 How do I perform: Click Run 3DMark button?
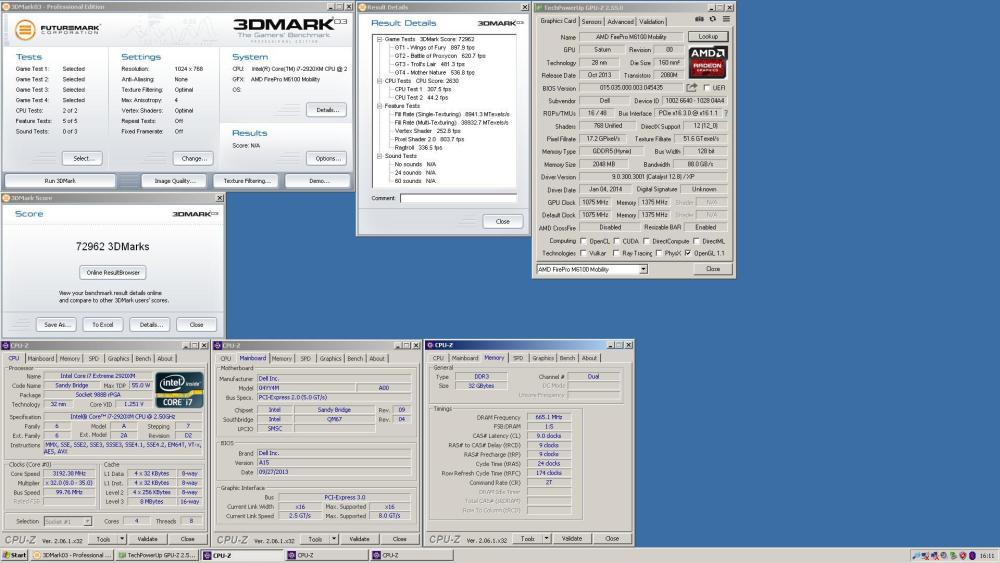(x=60, y=181)
